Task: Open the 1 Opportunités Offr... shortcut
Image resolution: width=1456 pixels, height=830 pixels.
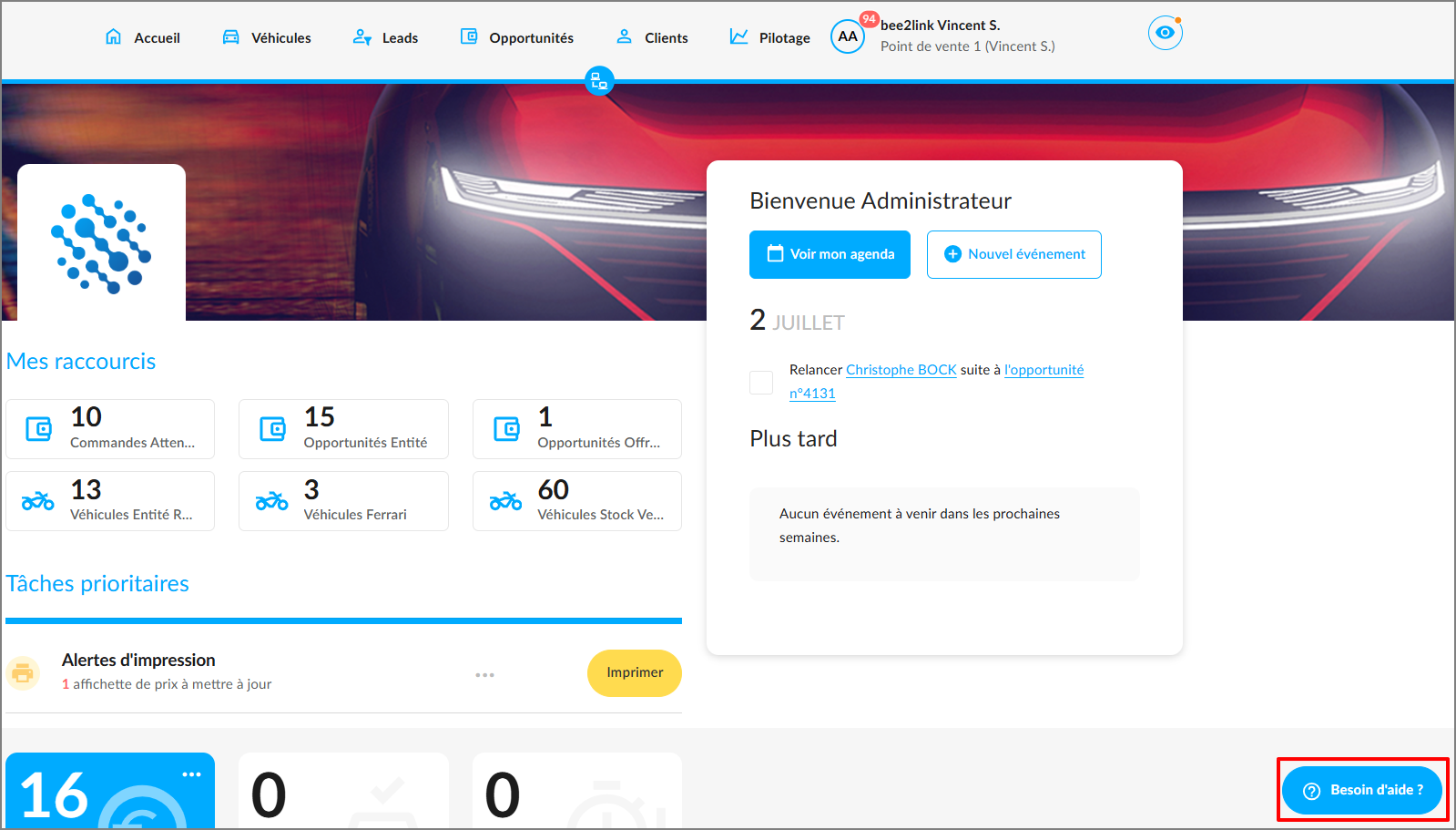Action: click(577, 429)
